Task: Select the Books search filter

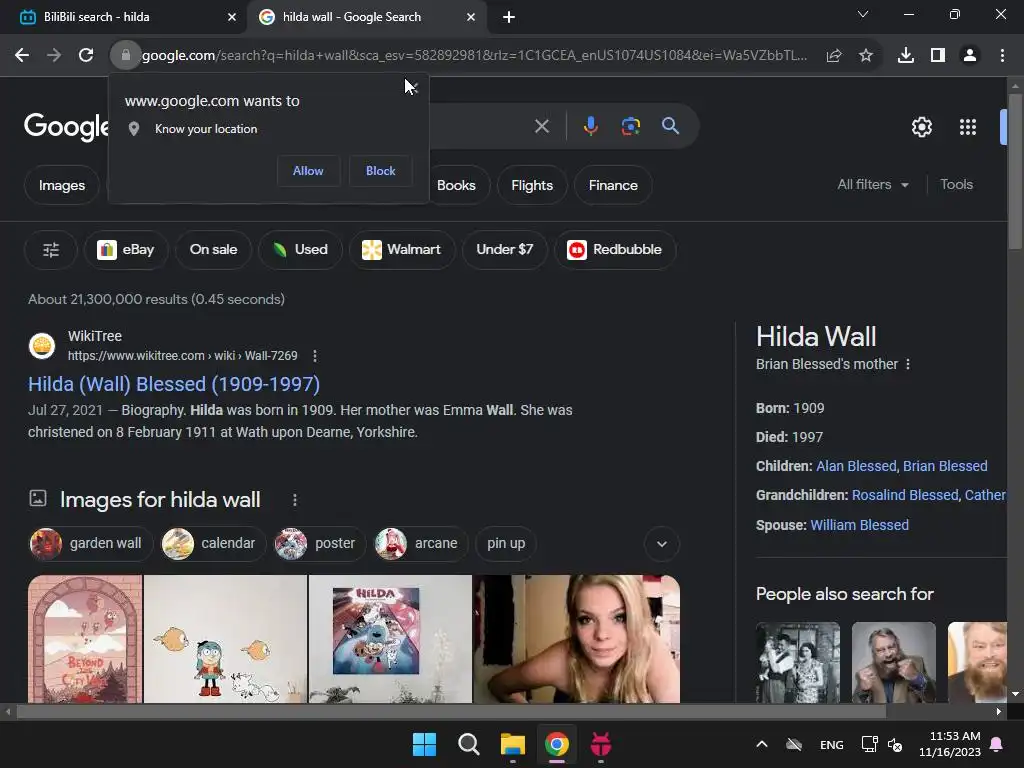Action: tap(456, 185)
